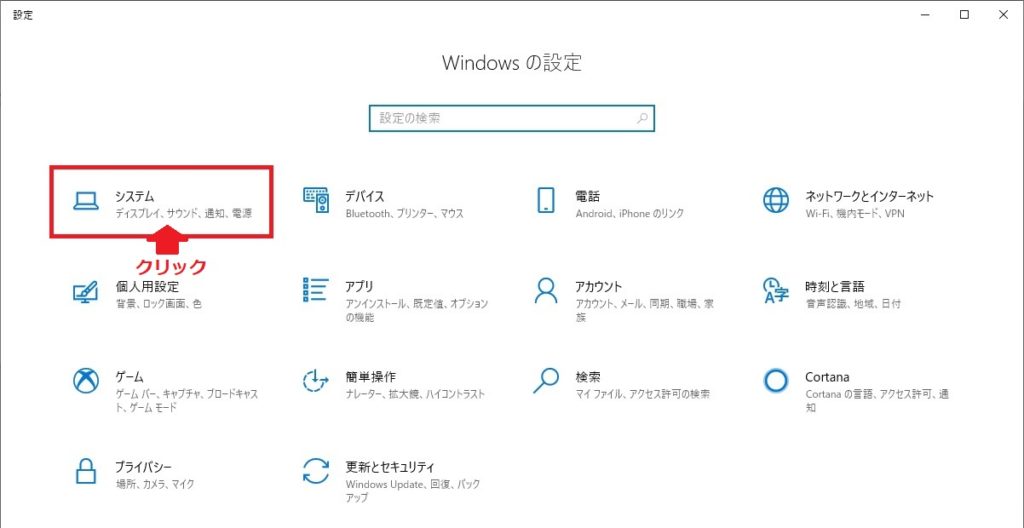Click the System laptop icon
This screenshot has width=1024, height=528.
pos(86,201)
